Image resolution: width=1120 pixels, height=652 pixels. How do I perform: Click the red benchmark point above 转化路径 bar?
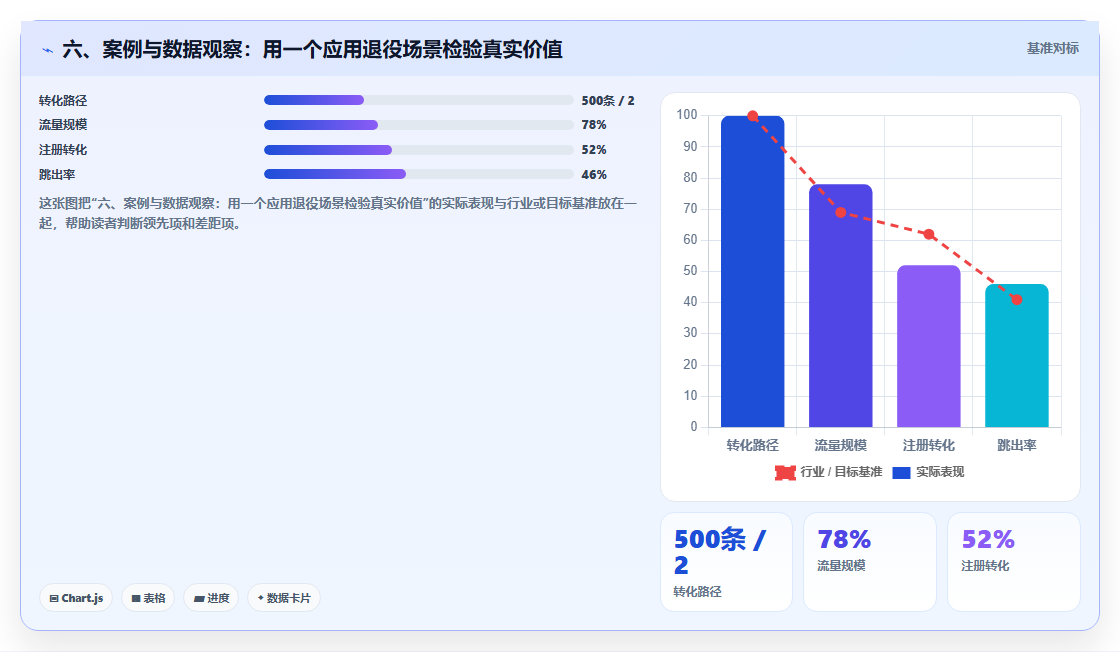point(752,116)
